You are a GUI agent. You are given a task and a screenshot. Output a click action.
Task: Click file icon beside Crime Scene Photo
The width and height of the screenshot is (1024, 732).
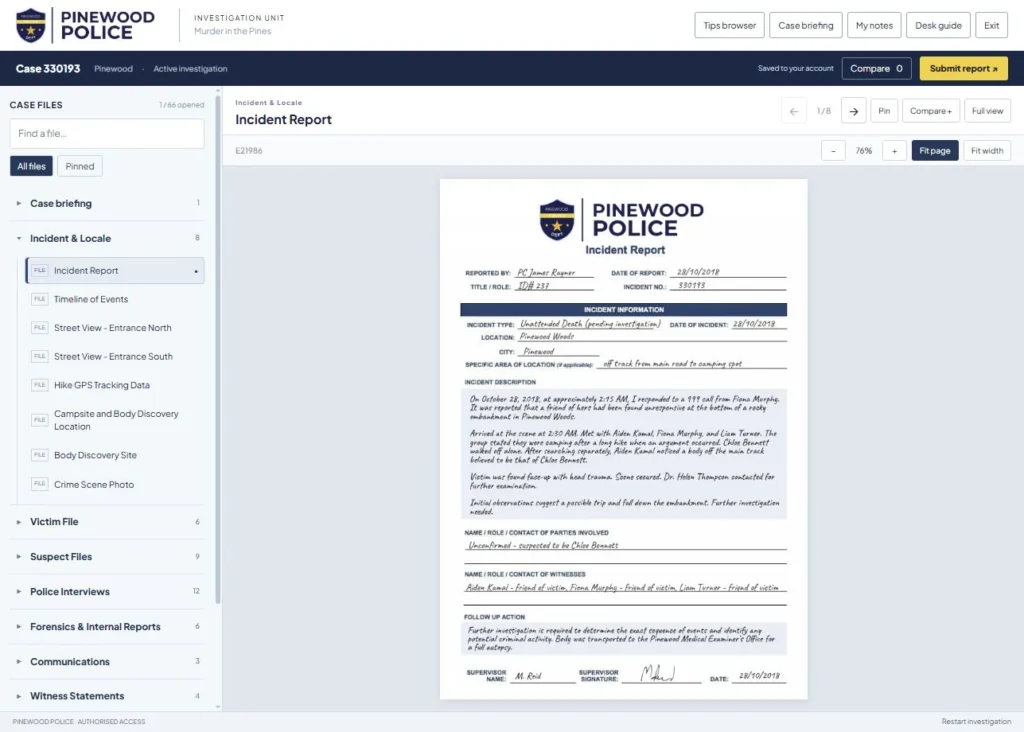40,484
